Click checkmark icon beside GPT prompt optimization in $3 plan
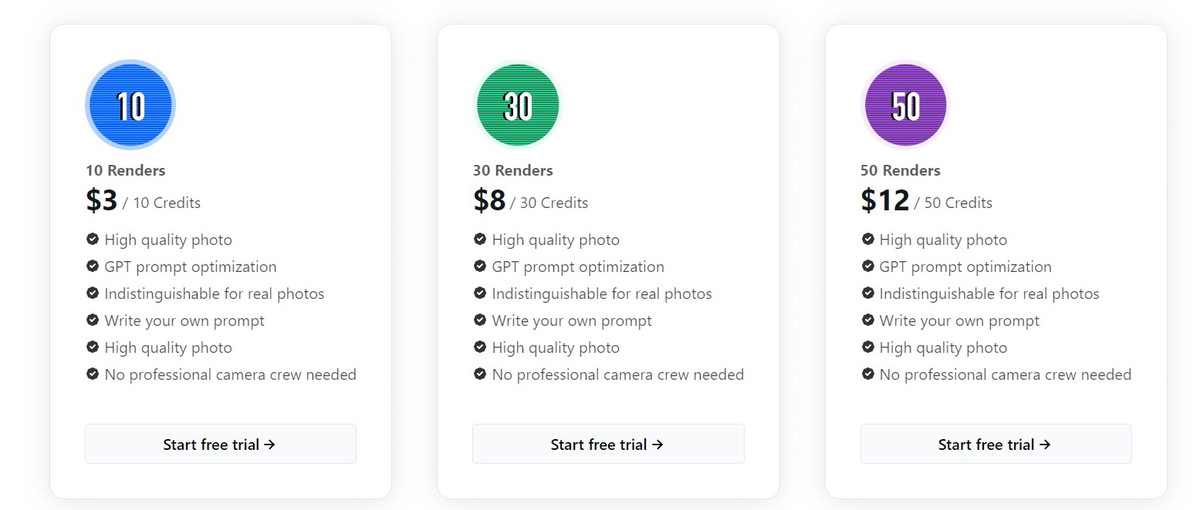This screenshot has height=510, width=1200. point(93,267)
